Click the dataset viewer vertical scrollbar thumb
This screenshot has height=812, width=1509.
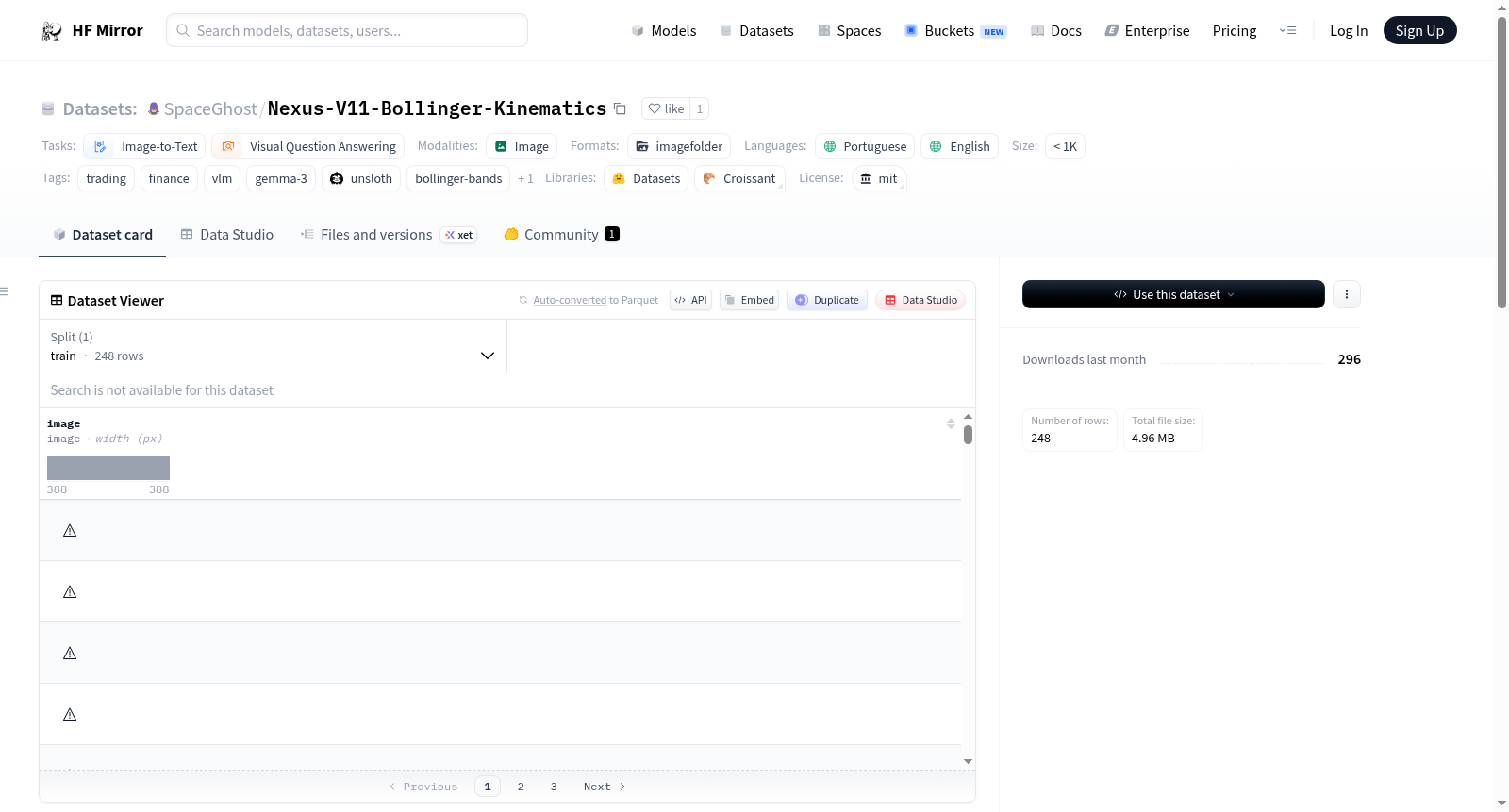click(x=968, y=435)
